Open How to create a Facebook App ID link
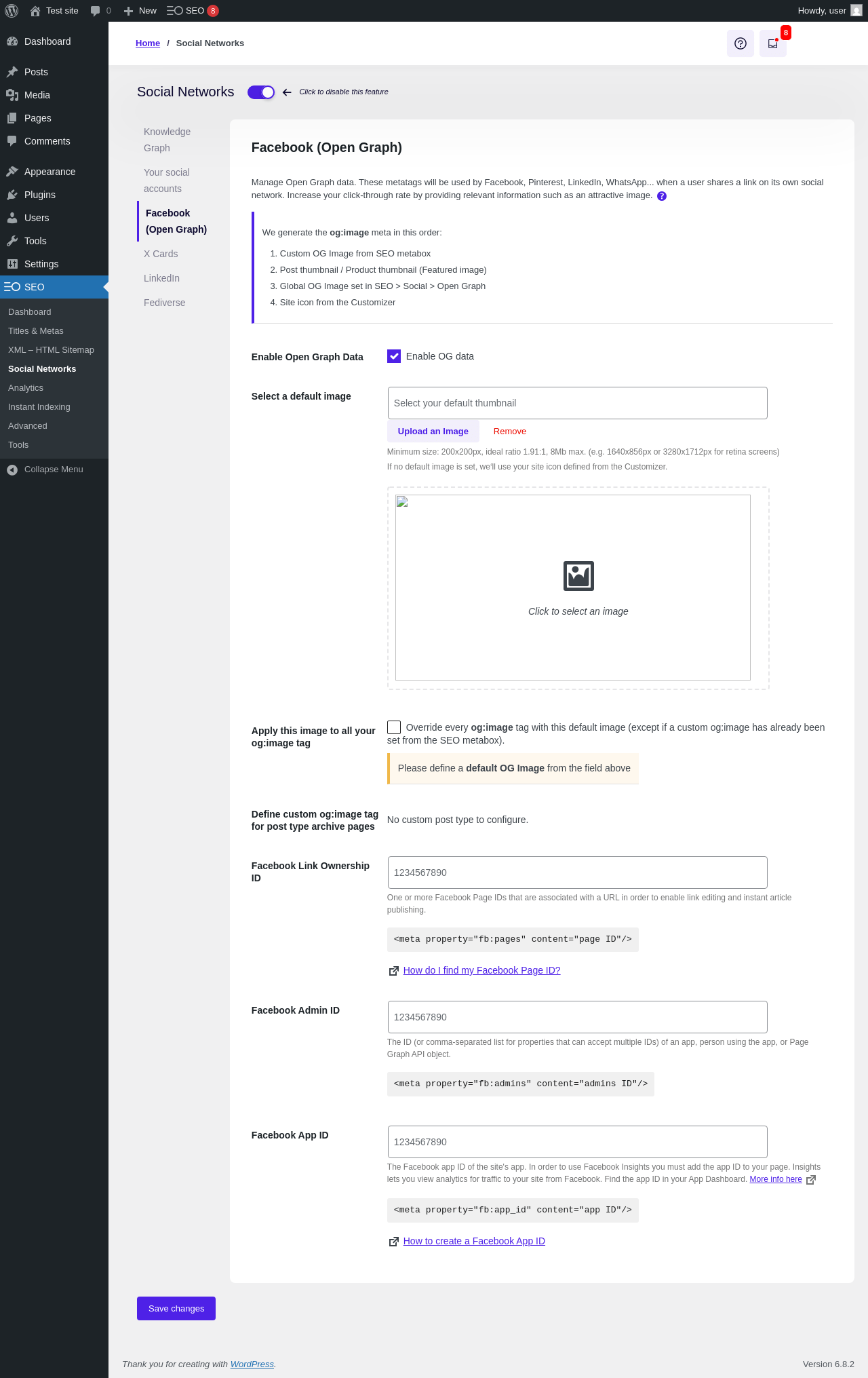This screenshot has width=868, height=1378. click(x=474, y=1241)
